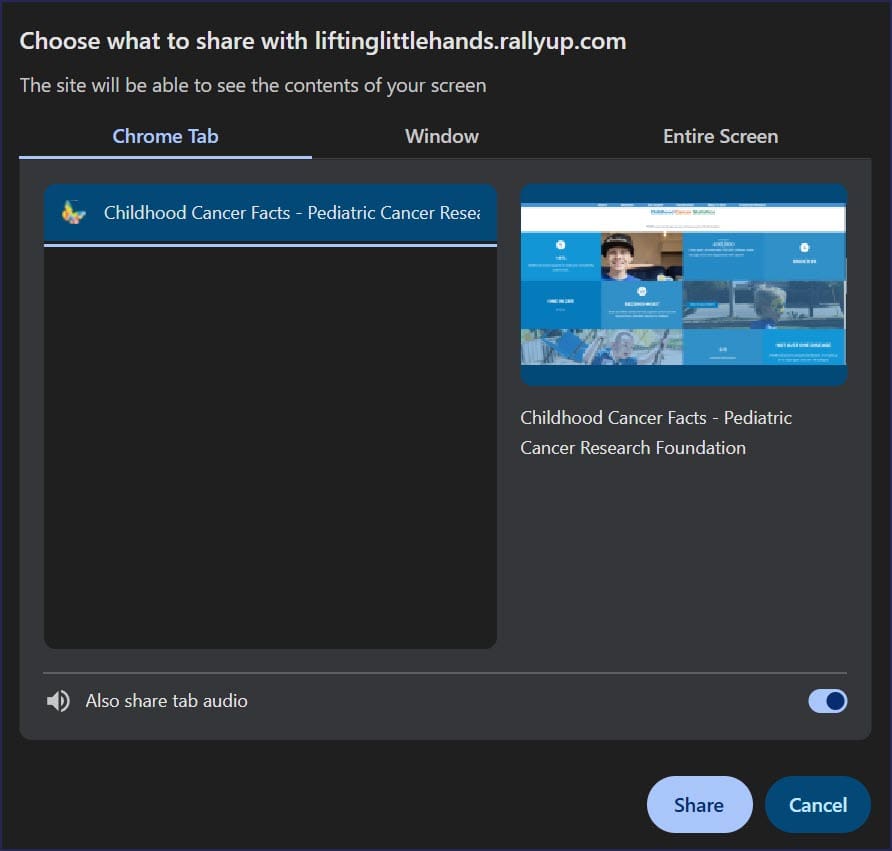Click the blond child photo in preview
This screenshot has height=851, width=892.
[x=768, y=303]
